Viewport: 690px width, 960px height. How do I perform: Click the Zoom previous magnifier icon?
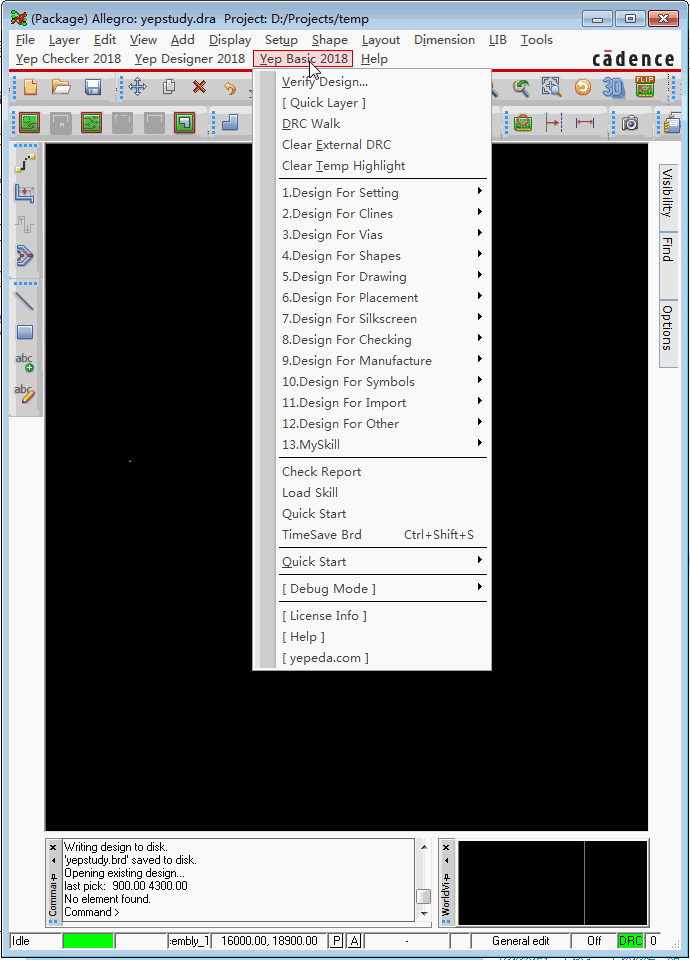pos(521,88)
